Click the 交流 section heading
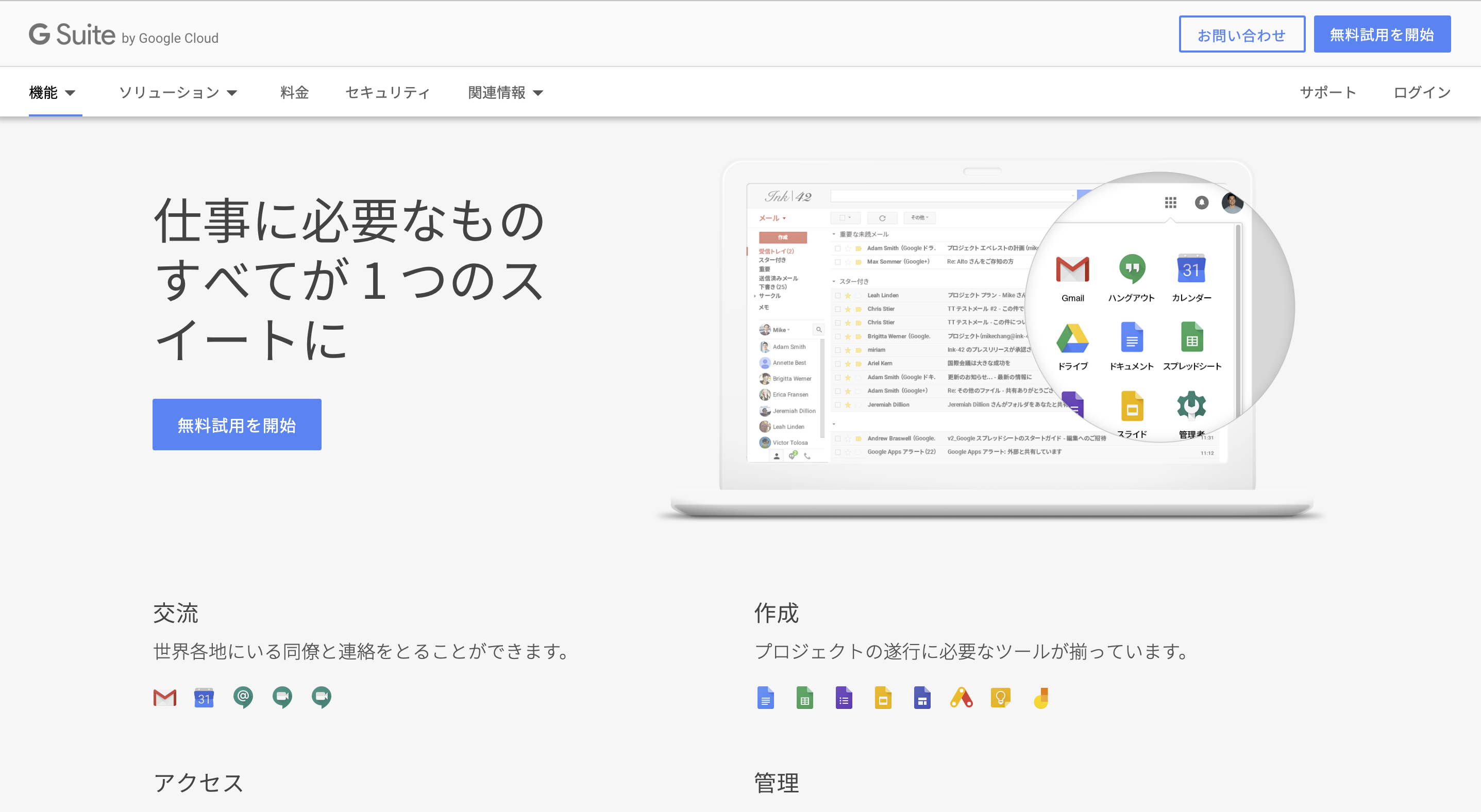The image size is (1481, 812). click(x=175, y=613)
